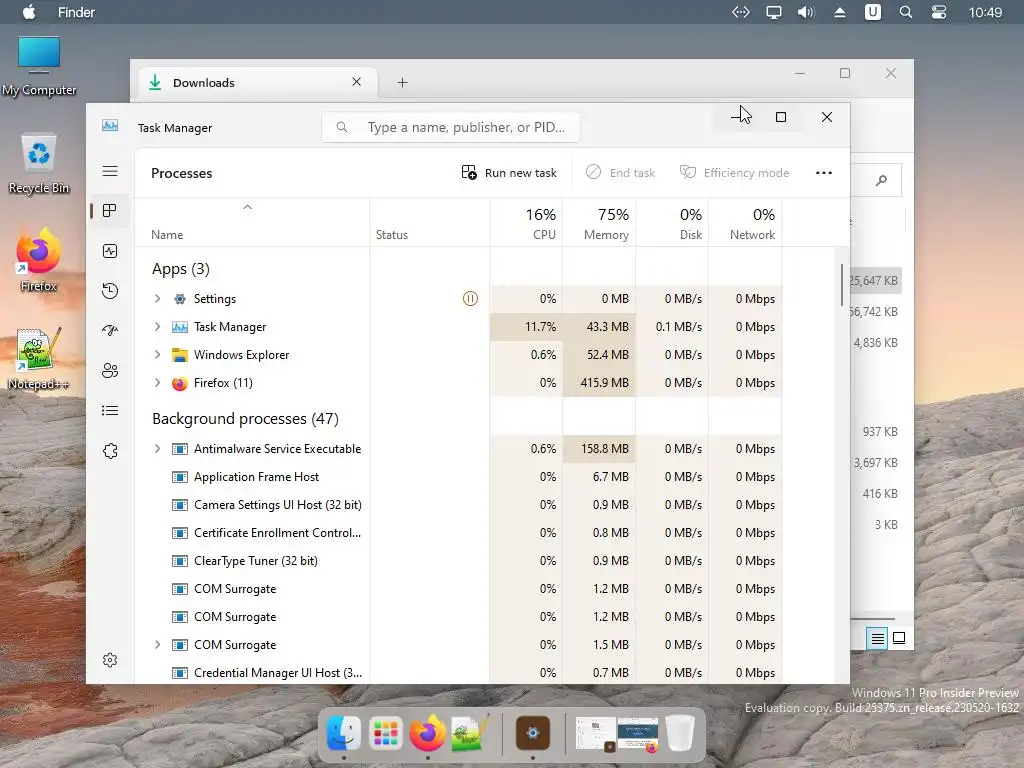Screen dimensions: 1024x768
Task: Select the Processes page icon in sidebar
Action: tap(110, 210)
